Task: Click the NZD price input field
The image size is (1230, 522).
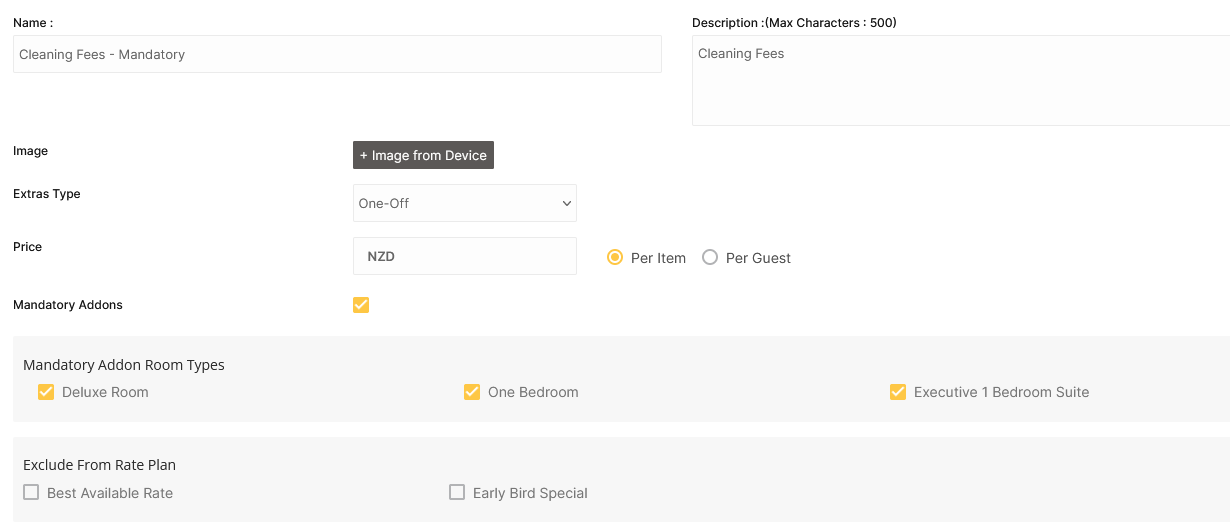Action: [465, 256]
